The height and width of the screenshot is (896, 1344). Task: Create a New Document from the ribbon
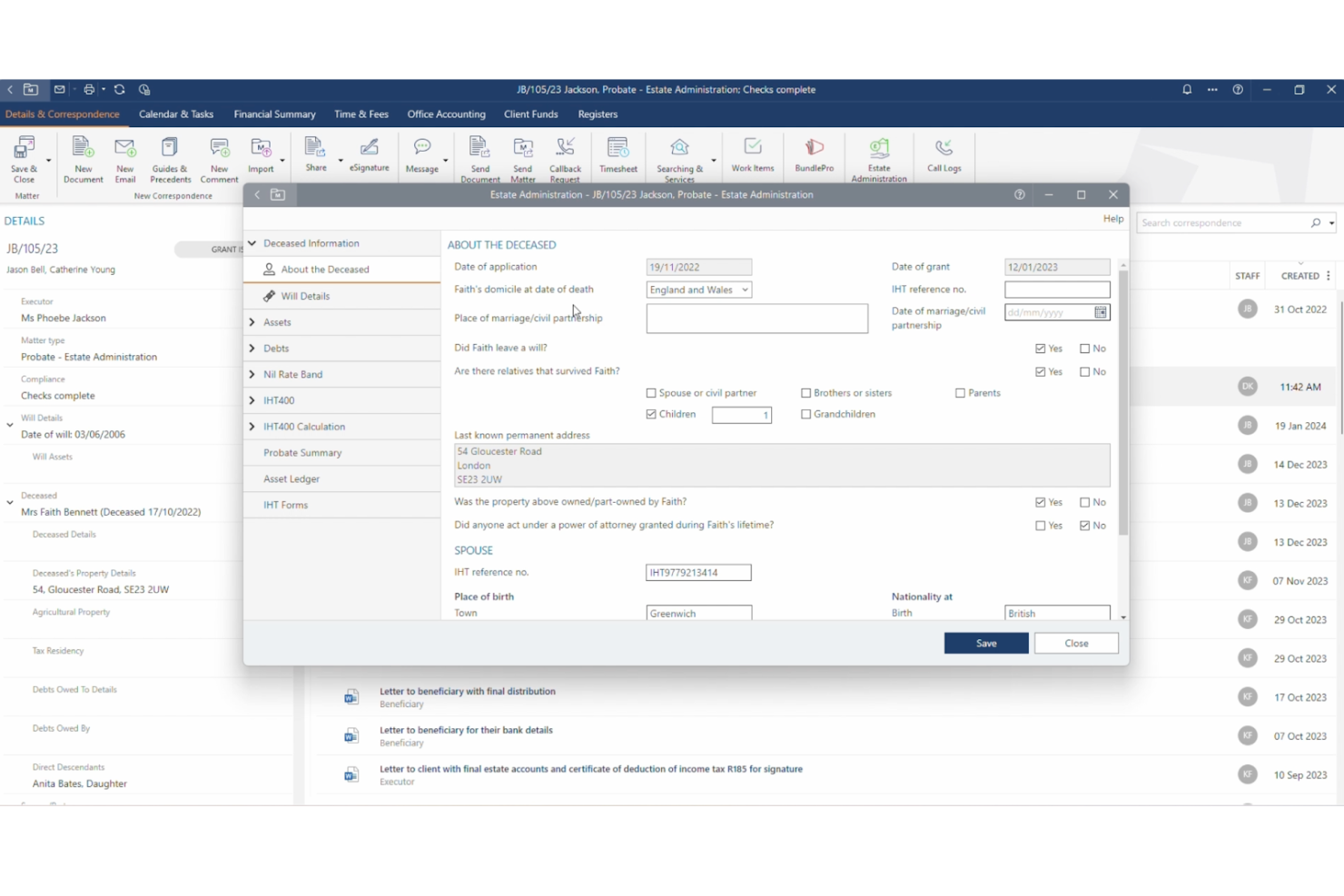(83, 159)
